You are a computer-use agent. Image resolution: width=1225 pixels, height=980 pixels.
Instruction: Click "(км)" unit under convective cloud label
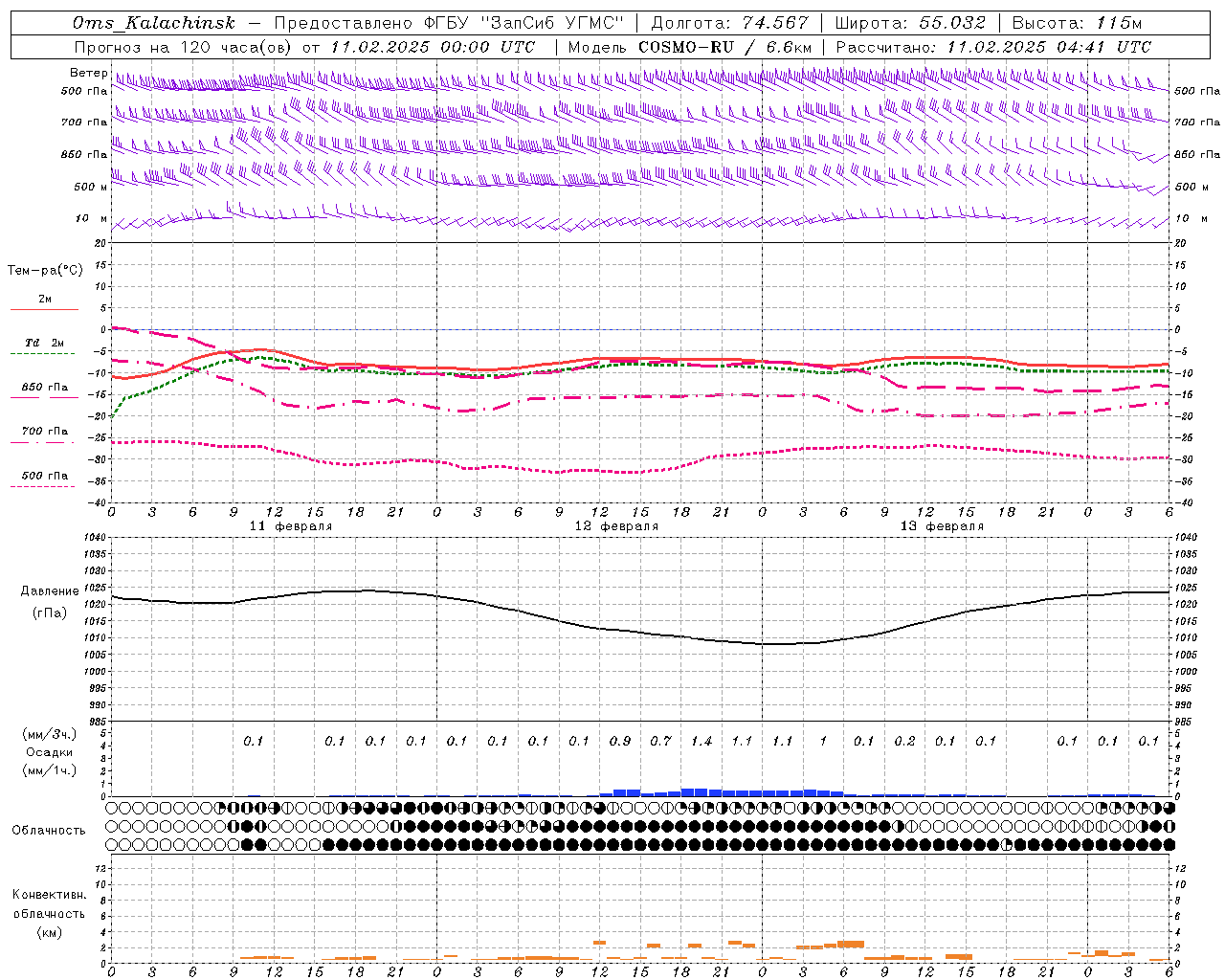pyautogui.click(x=49, y=932)
